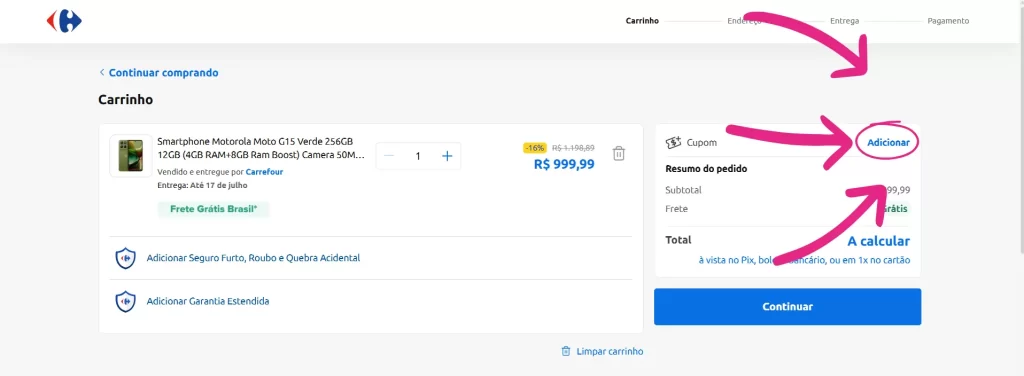Open the Continuar comprando link

[163, 72]
